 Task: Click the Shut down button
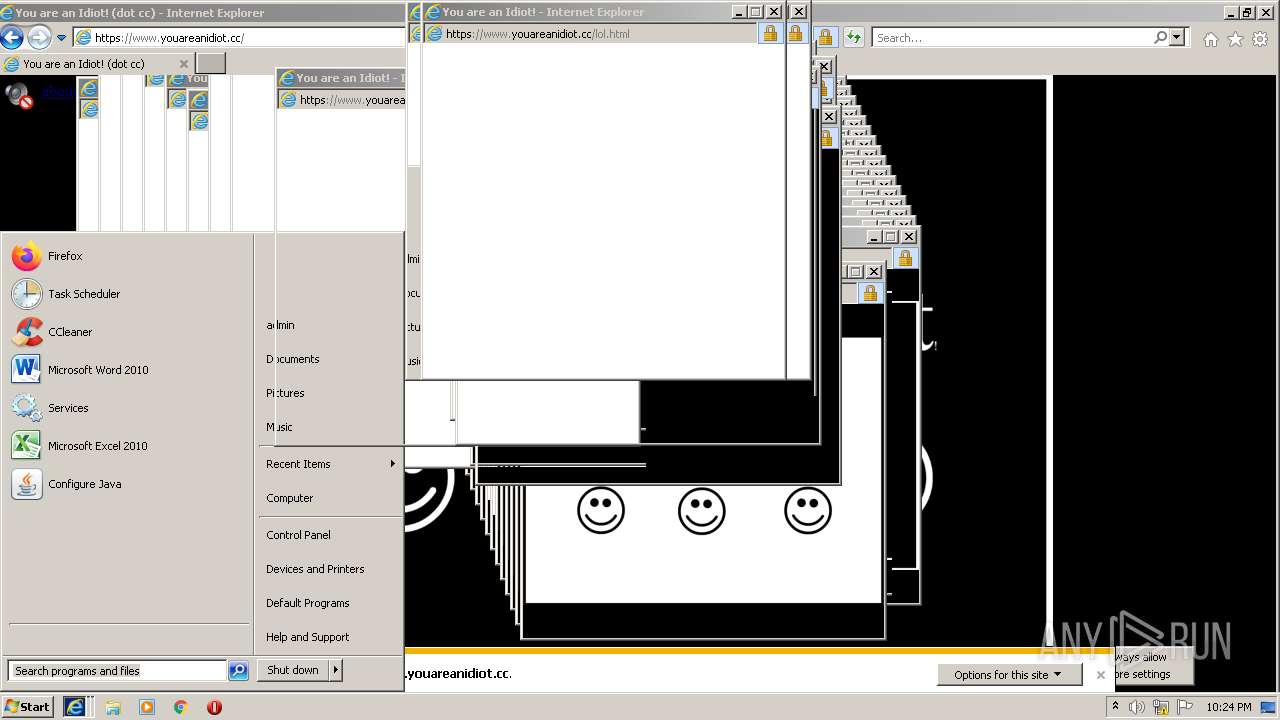pyautogui.click(x=293, y=670)
